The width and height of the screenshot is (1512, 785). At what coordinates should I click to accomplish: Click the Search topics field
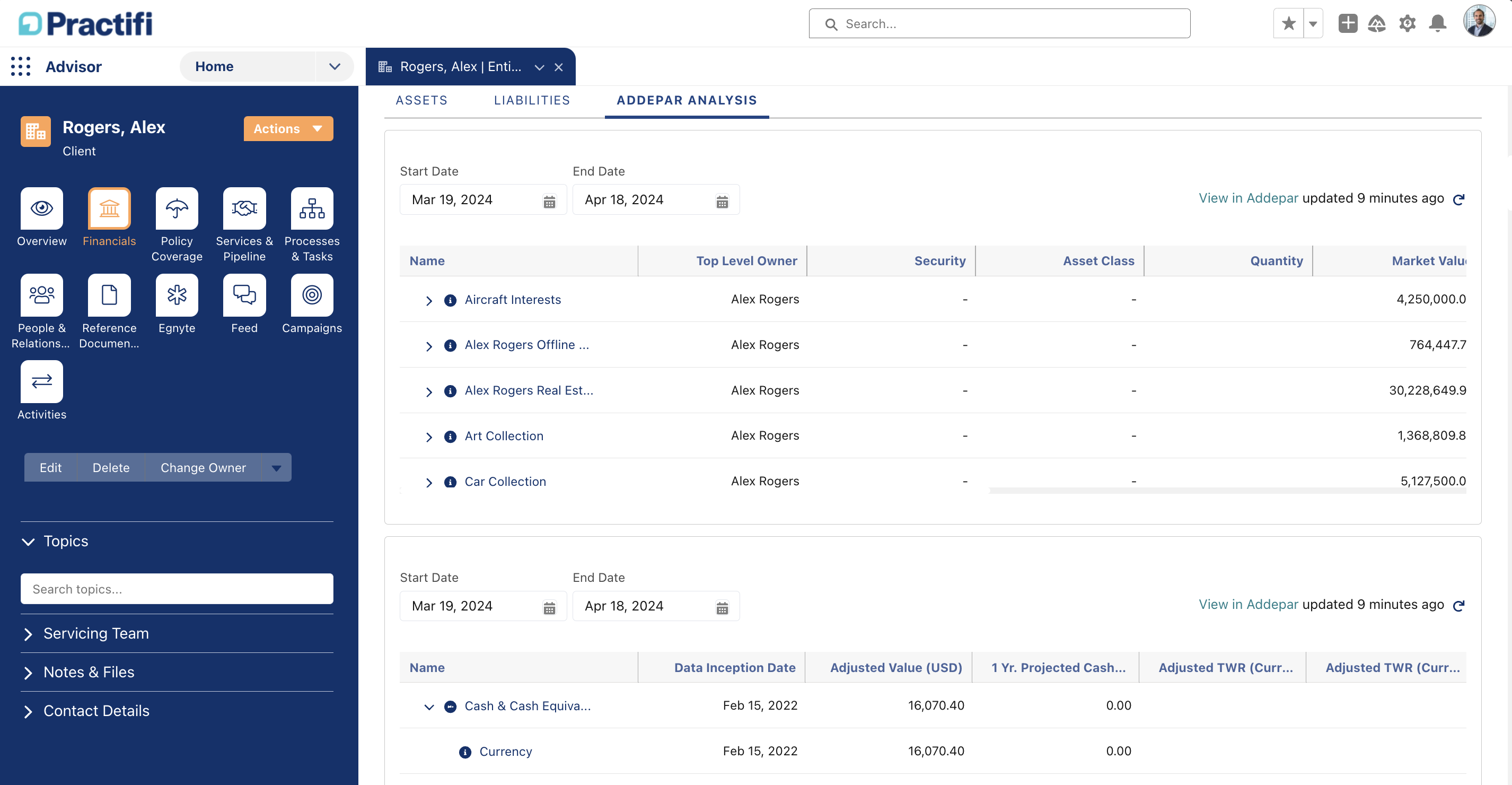pos(177,589)
